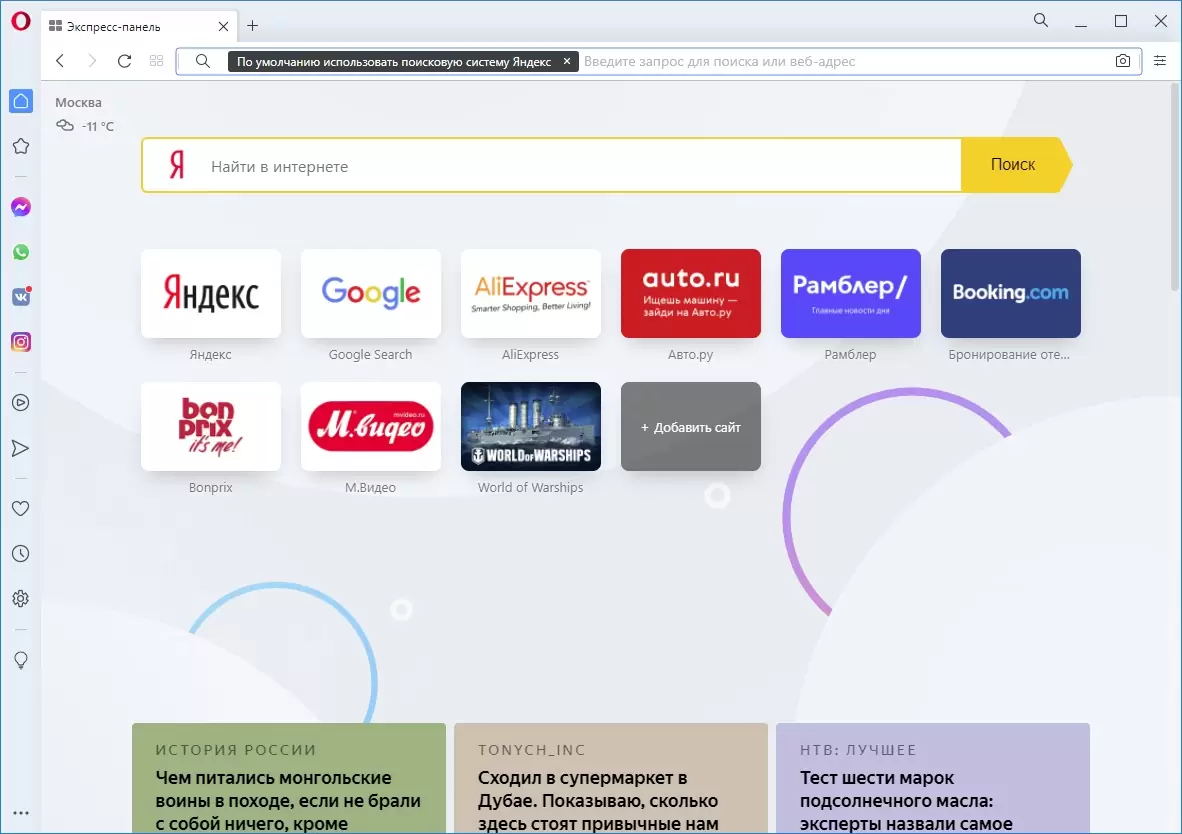The height and width of the screenshot is (834, 1182).
Task: Reload the current page
Action: [124, 61]
